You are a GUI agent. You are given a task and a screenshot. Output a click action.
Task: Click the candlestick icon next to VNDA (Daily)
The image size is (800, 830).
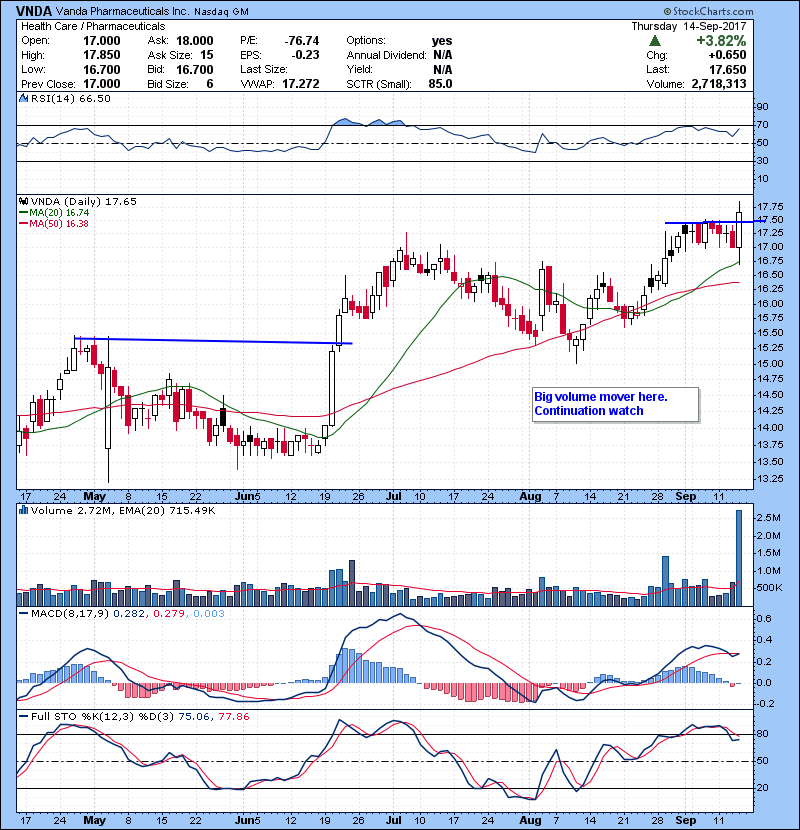23,201
